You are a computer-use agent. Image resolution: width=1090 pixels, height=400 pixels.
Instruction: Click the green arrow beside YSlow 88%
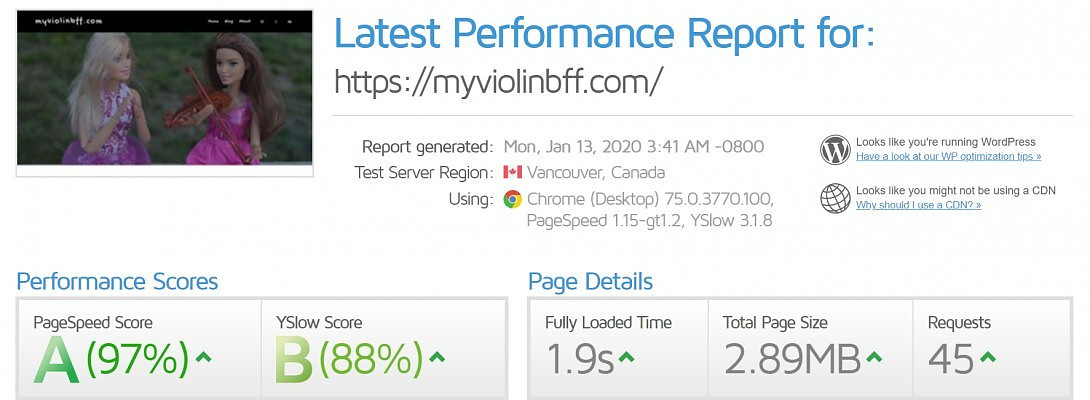tap(437, 357)
